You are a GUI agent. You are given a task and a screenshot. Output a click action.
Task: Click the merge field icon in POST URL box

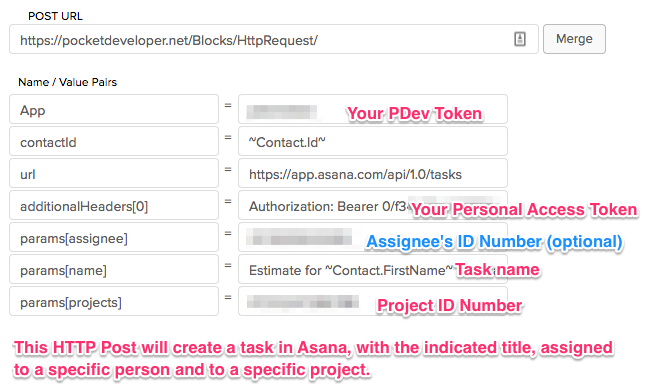coord(520,39)
